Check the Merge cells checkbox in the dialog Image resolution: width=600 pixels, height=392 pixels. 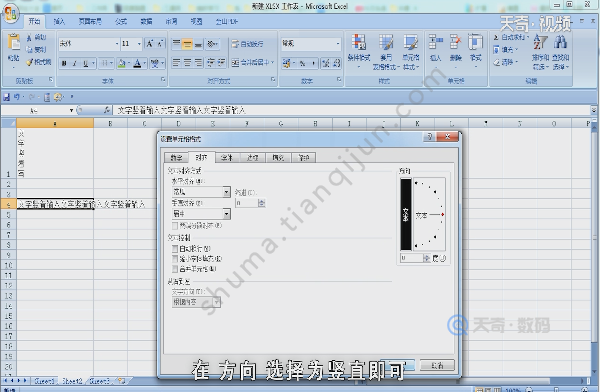(x=175, y=269)
